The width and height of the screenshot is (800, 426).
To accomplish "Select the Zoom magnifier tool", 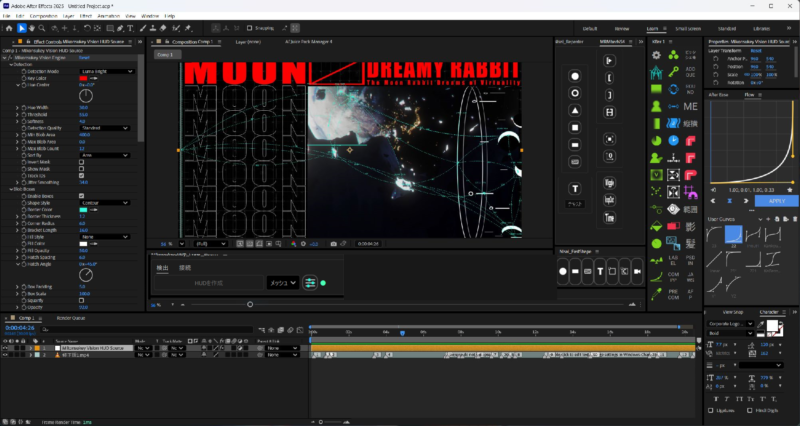I will pyautogui.click(x=42, y=29).
